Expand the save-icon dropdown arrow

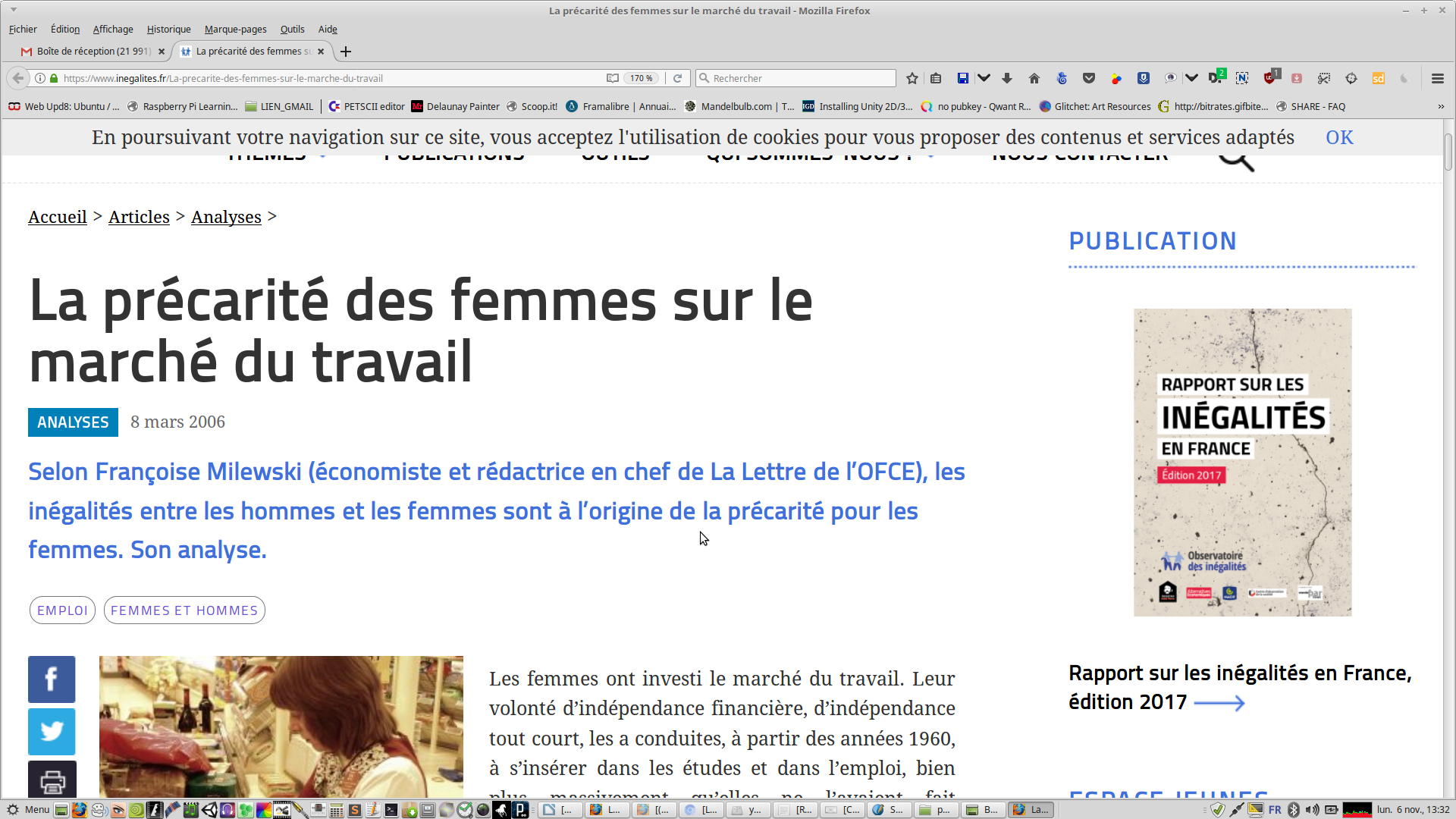pos(984,78)
